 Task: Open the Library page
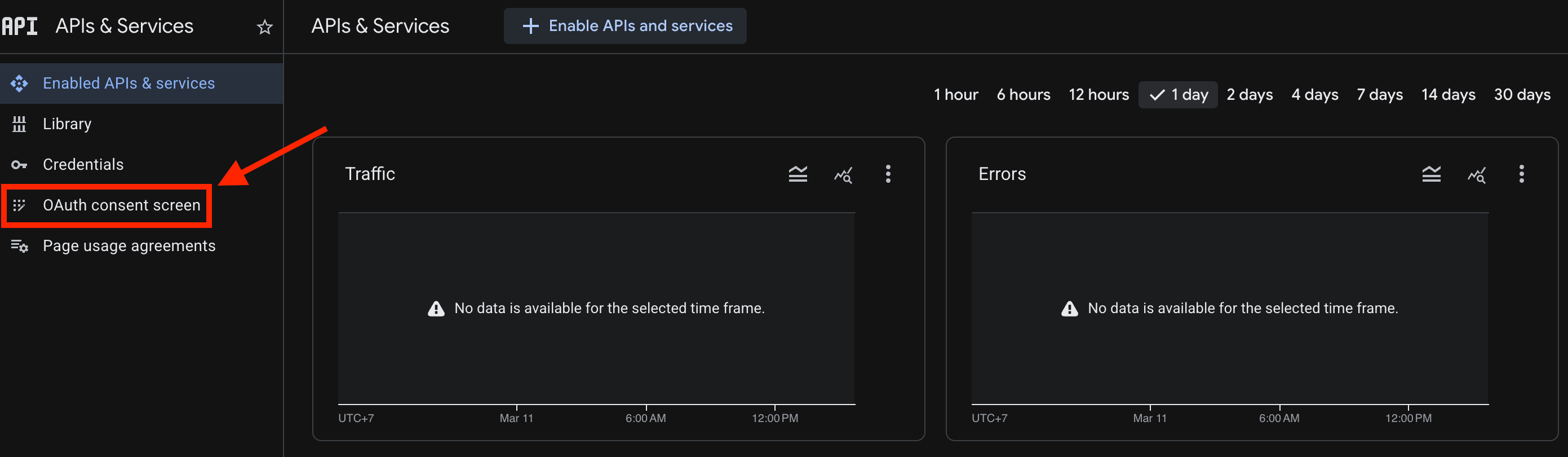141,124
